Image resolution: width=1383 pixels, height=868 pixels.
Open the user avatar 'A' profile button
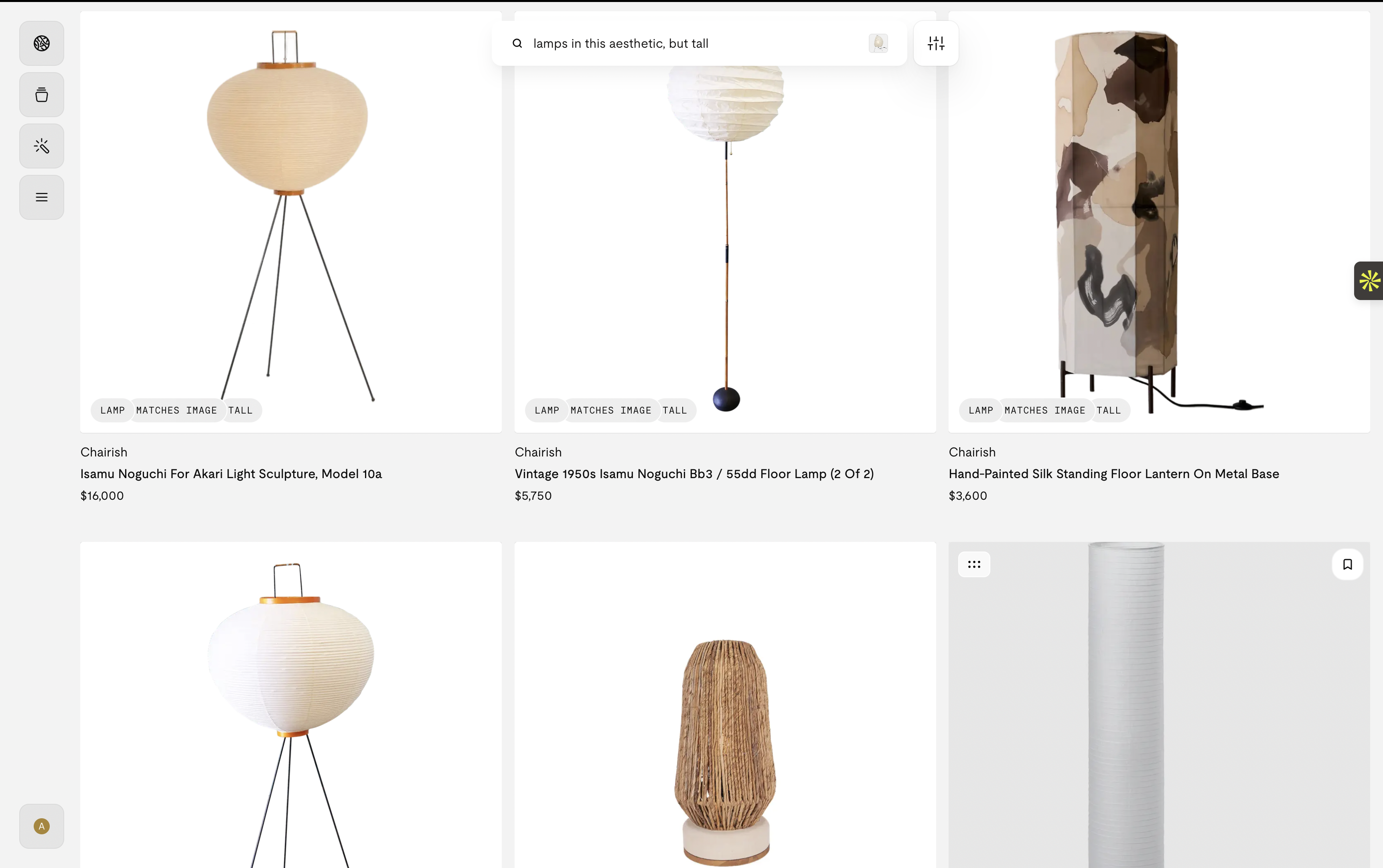pyautogui.click(x=41, y=826)
